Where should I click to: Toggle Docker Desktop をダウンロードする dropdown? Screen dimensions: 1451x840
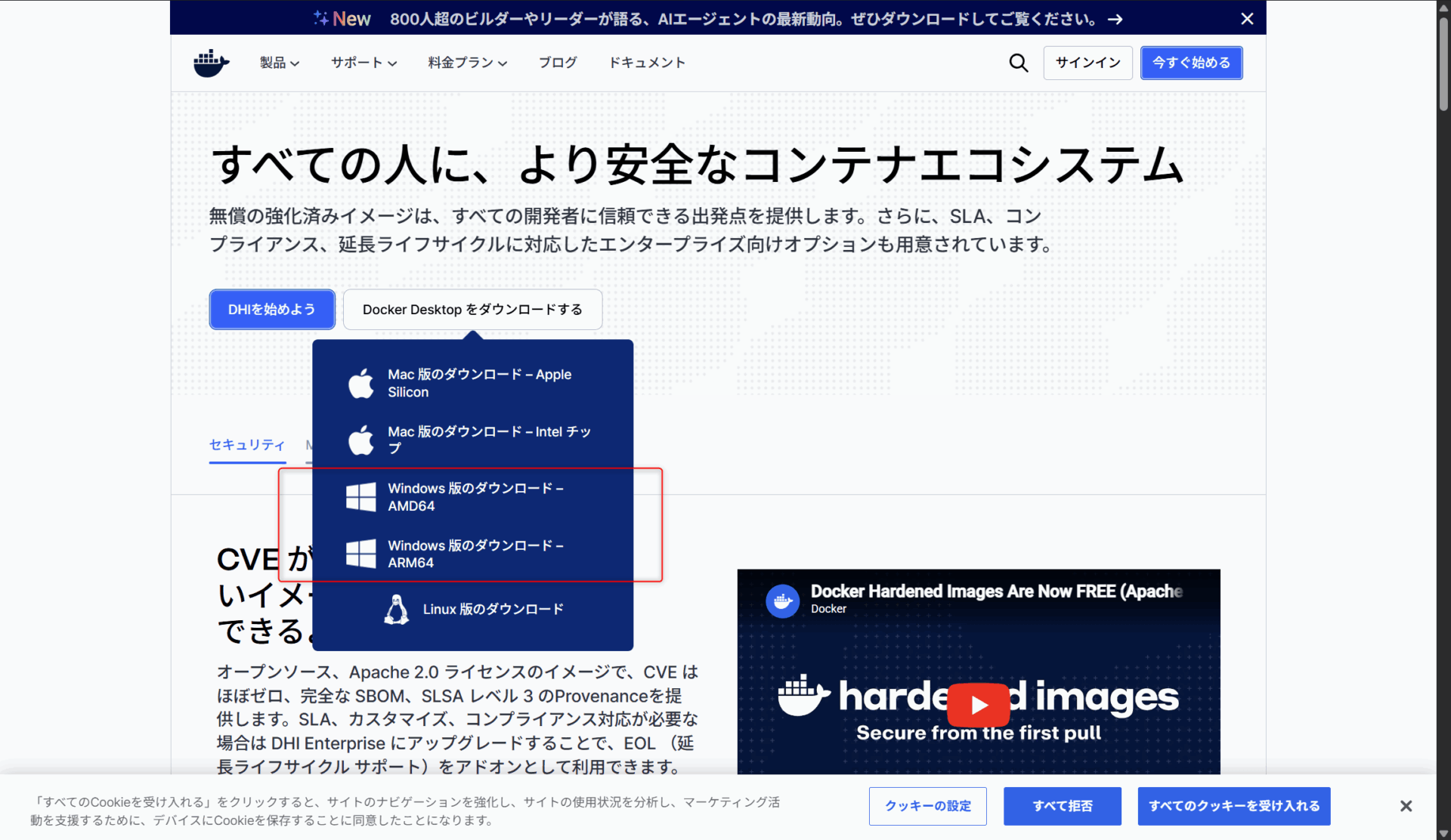click(x=472, y=309)
